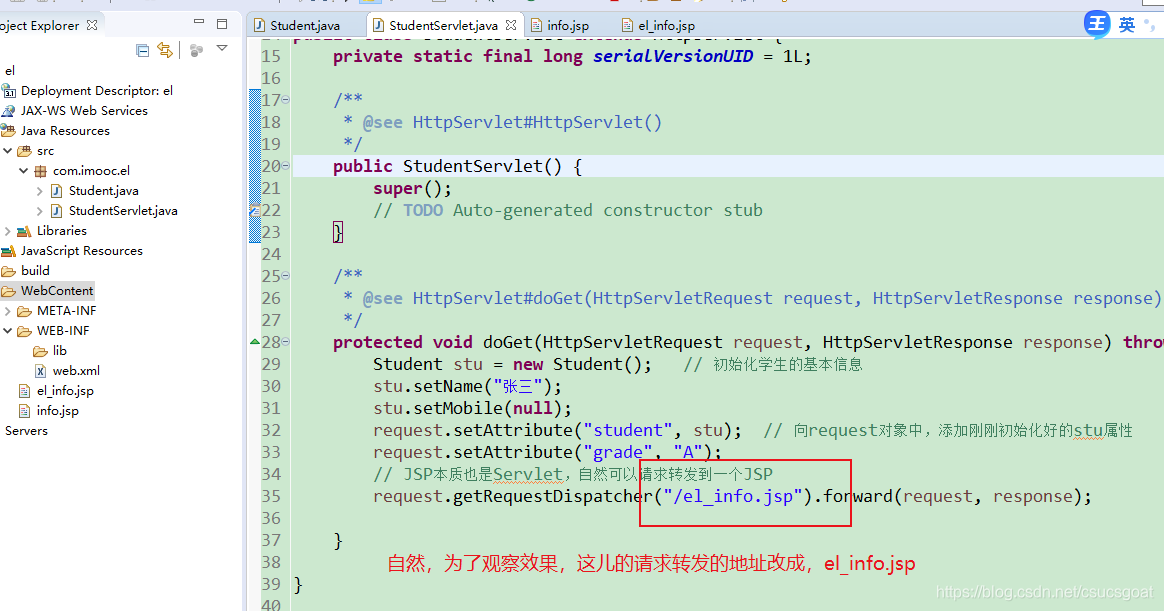
Task: Collapse the com.imooc.el package
Action: (x=24, y=171)
